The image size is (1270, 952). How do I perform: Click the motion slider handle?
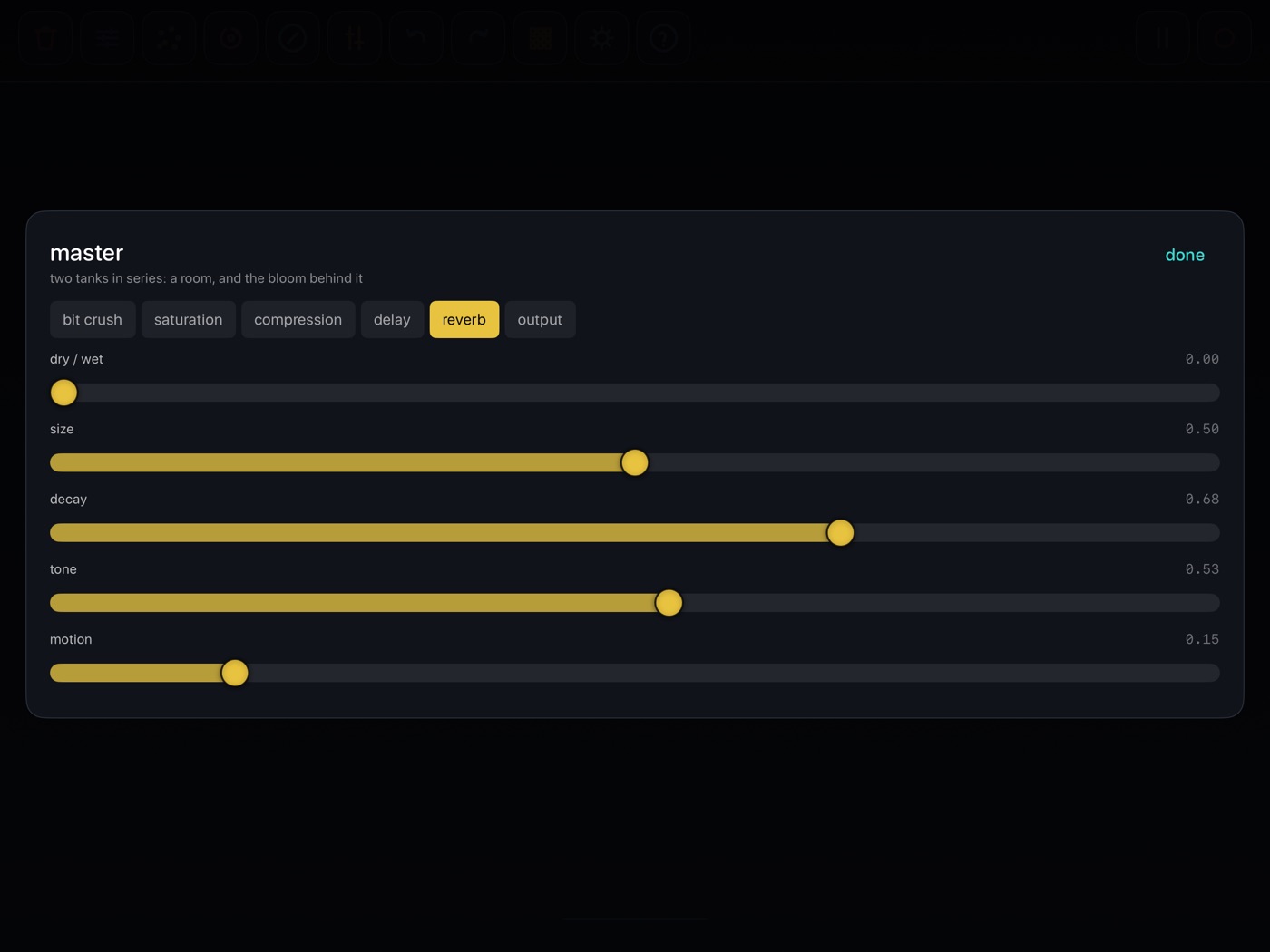[235, 673]
